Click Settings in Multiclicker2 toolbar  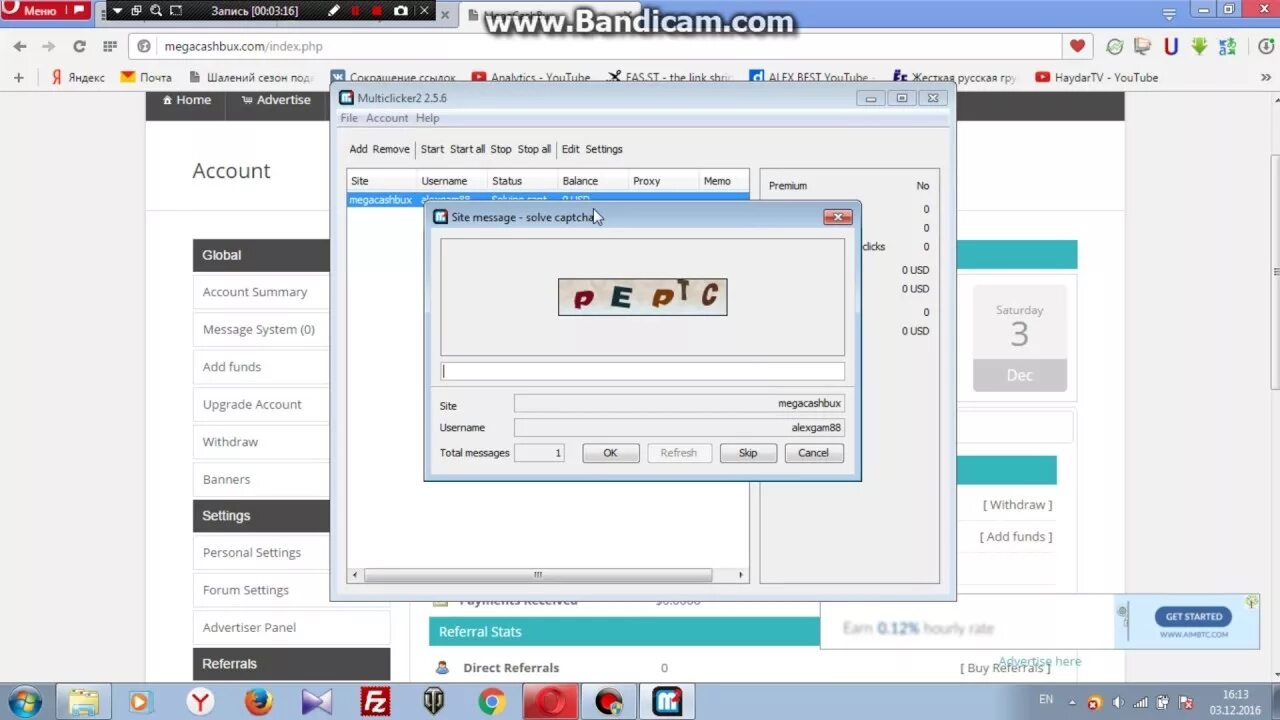[604, 149]
